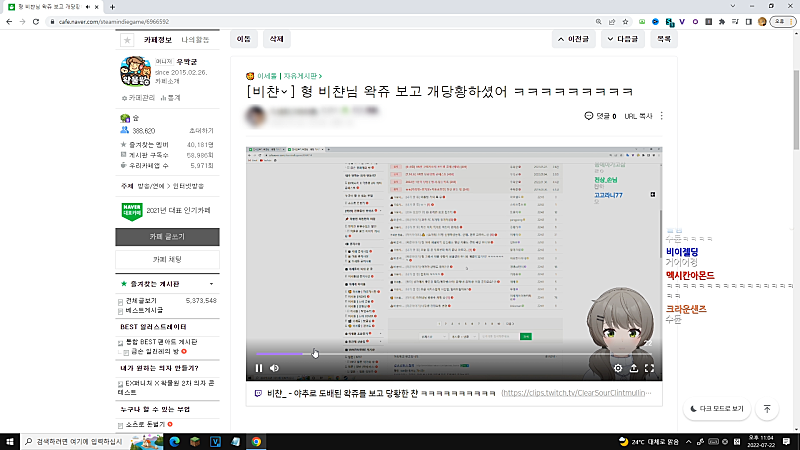The height and width of the screenshot is (450, 800).
Task: Collapse the 즐겨찾는 게시판 section
Action: point(211,285)
